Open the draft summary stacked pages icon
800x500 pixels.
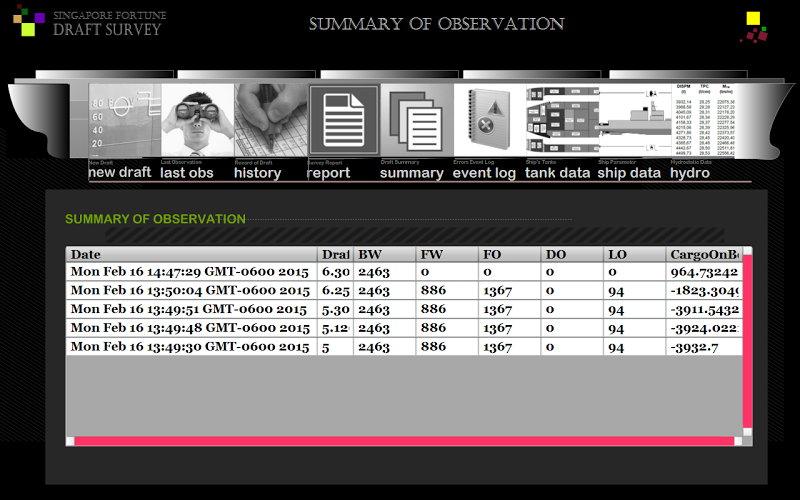417,120
